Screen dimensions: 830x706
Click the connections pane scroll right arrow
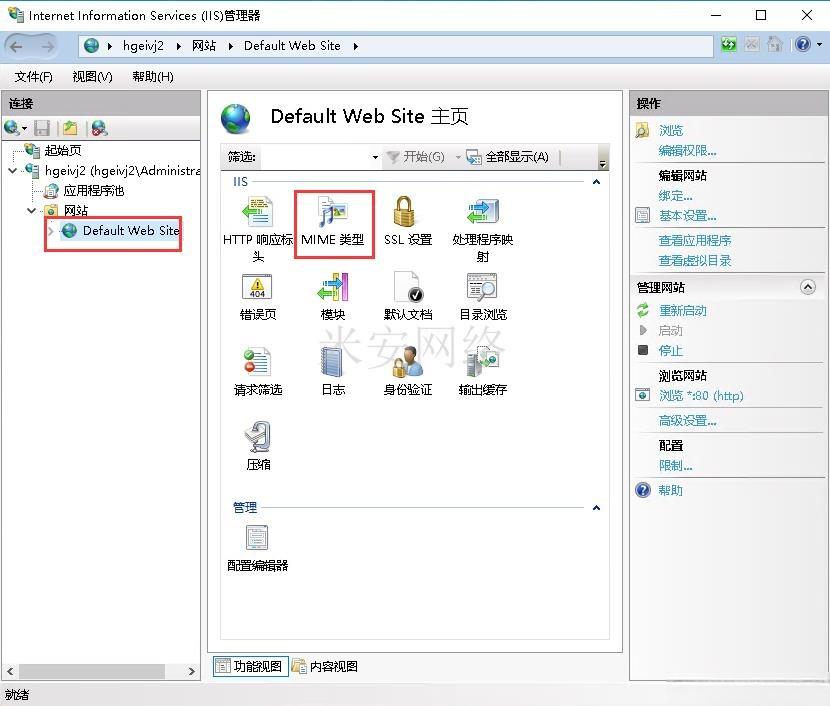(191, 671)
